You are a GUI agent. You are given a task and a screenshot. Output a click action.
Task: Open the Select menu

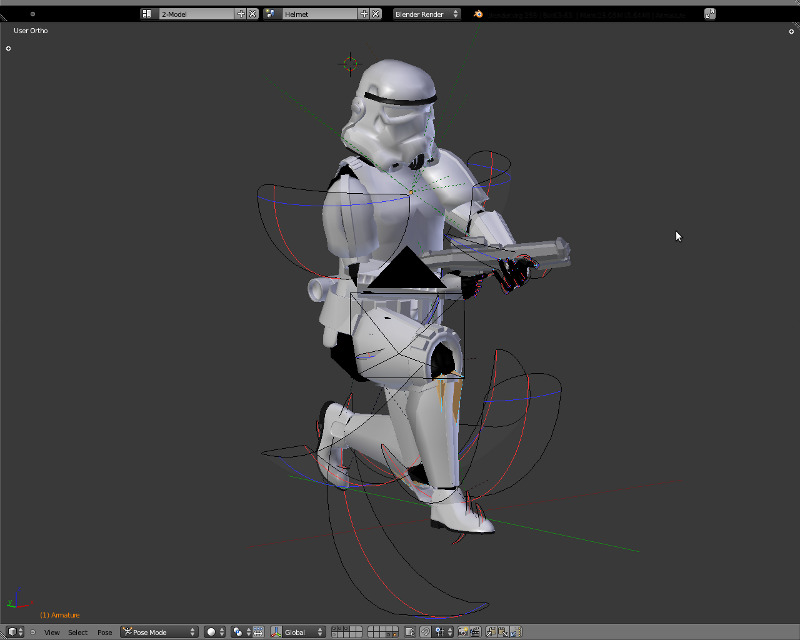tap(78, 632)
